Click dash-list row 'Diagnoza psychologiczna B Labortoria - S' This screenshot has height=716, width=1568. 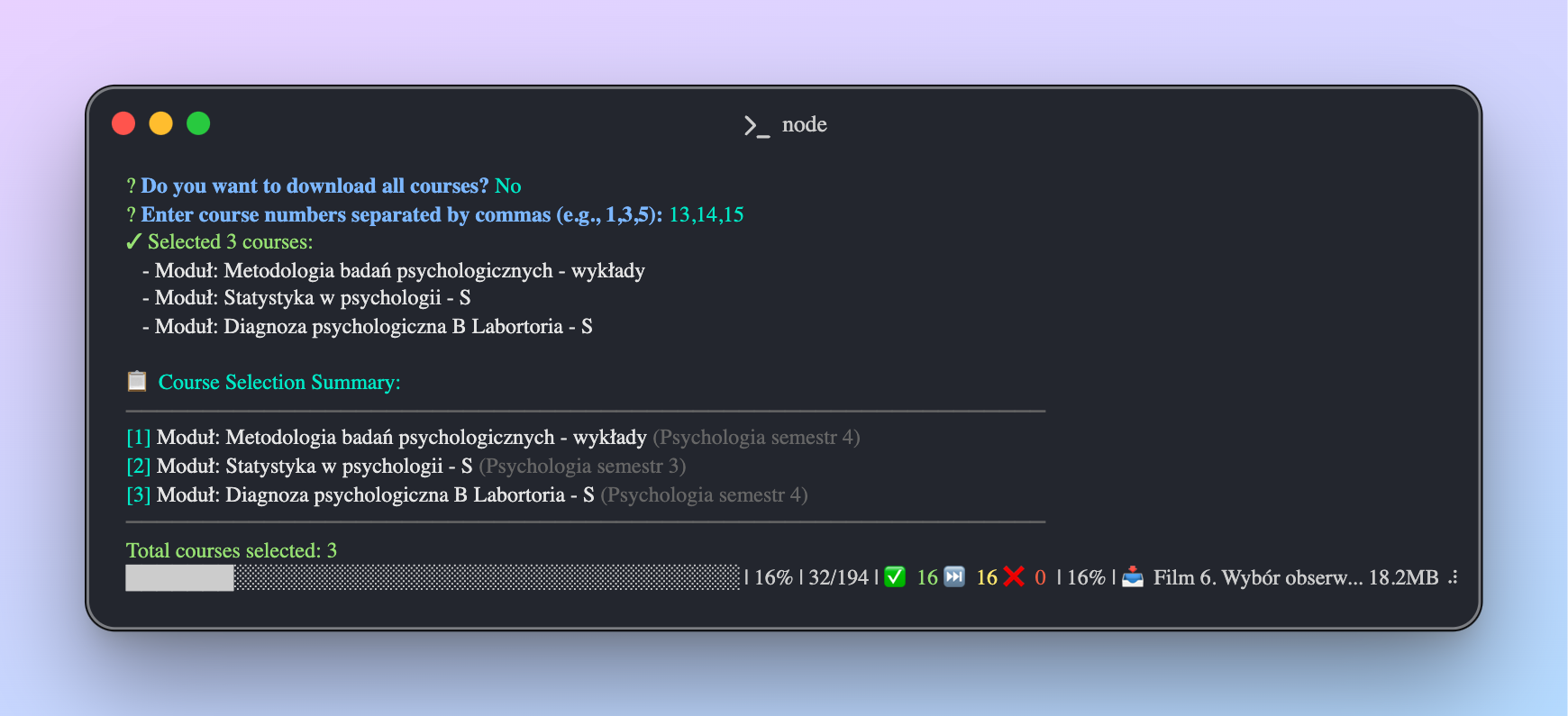pyautogui.click(x=368, y=326)
